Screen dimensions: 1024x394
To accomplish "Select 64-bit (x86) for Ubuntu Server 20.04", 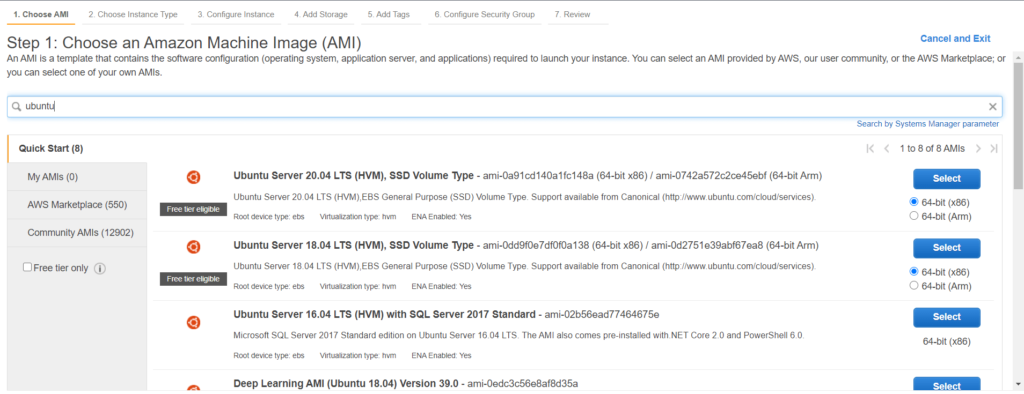I will point(914,202).
